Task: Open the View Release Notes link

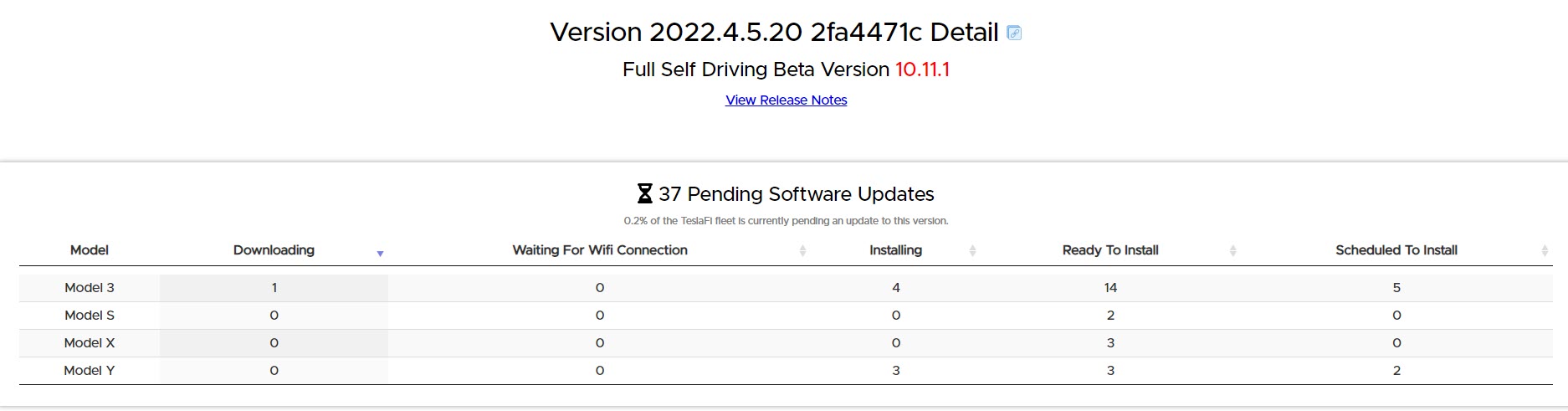Action: [x=786, y=100]
